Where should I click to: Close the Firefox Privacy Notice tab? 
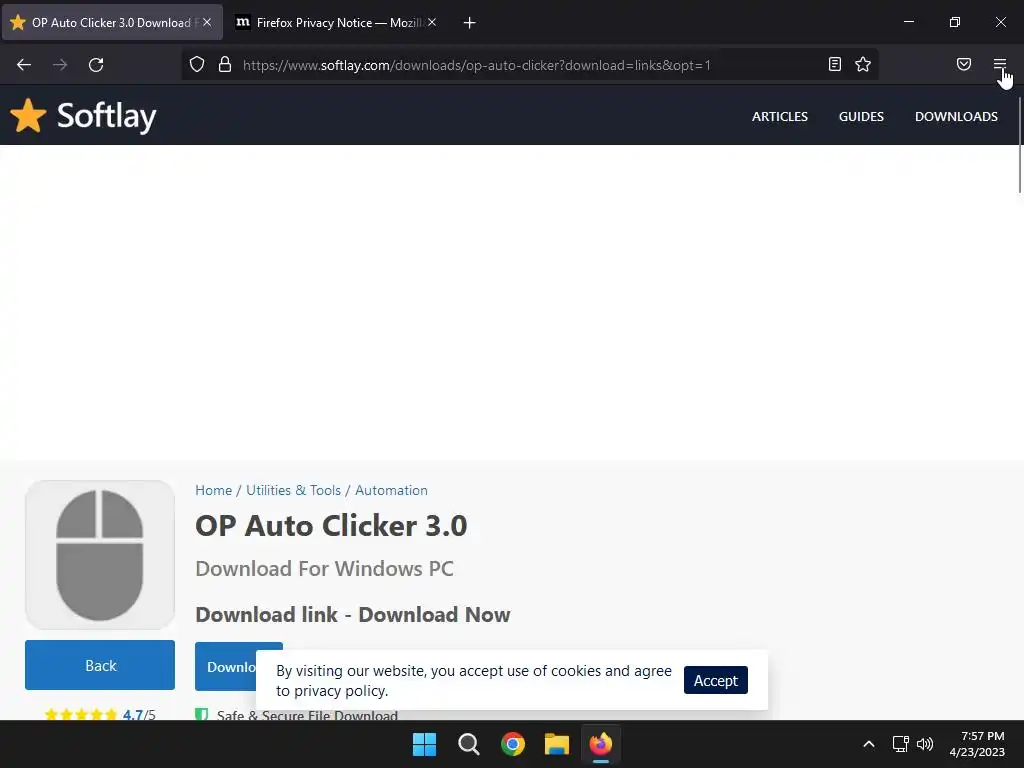(x=432, y=22)
